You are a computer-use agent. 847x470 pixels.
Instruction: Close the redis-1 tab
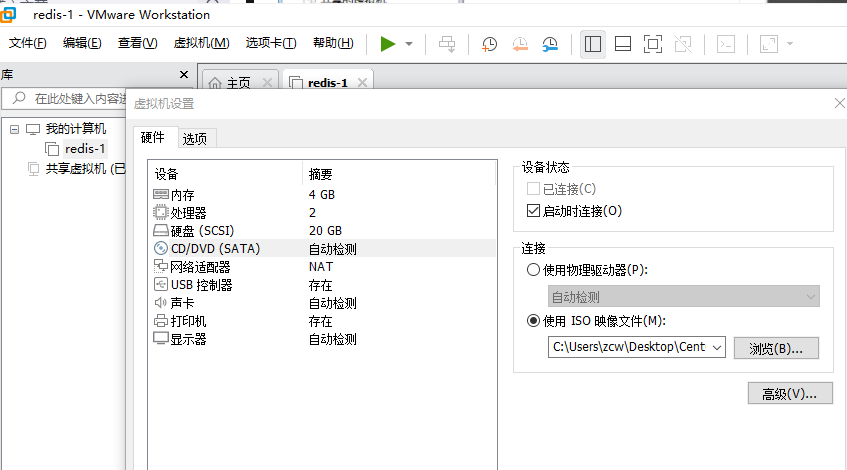coord(362,83)
